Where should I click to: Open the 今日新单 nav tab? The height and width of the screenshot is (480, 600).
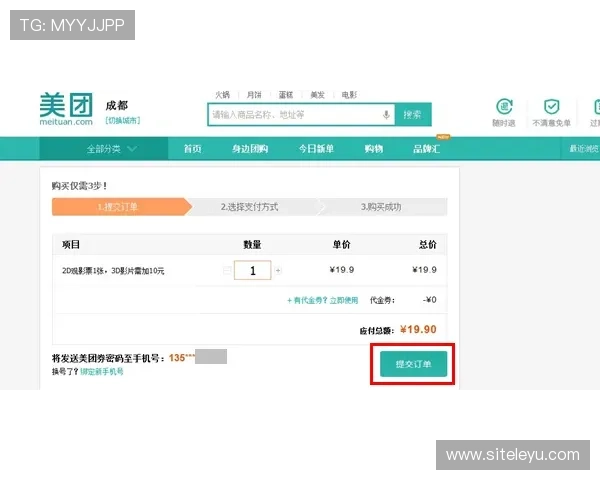click(316, 149)
